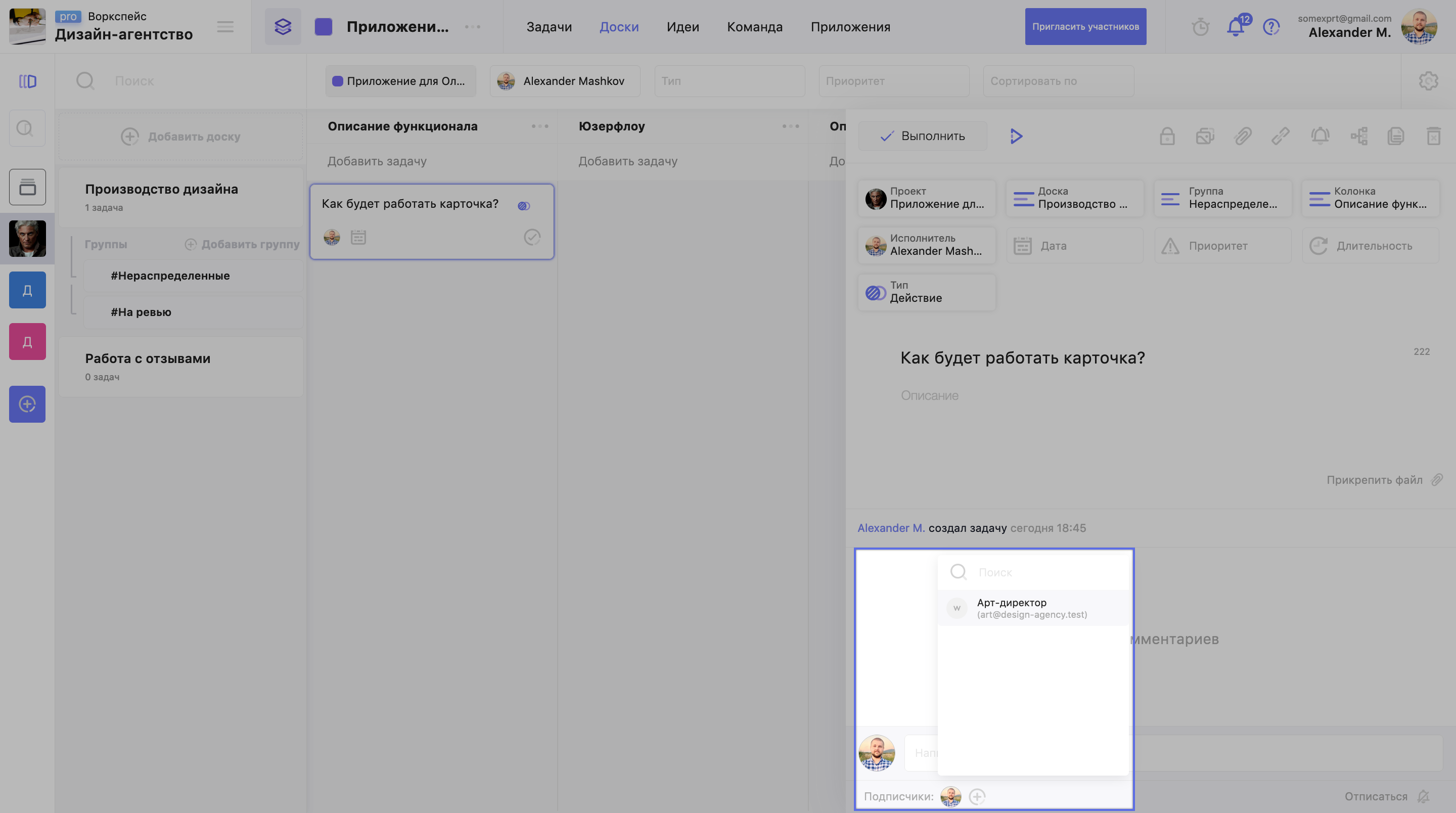
Task: Open the stopwatch timer icon in header
Action: pos(1200,27)
